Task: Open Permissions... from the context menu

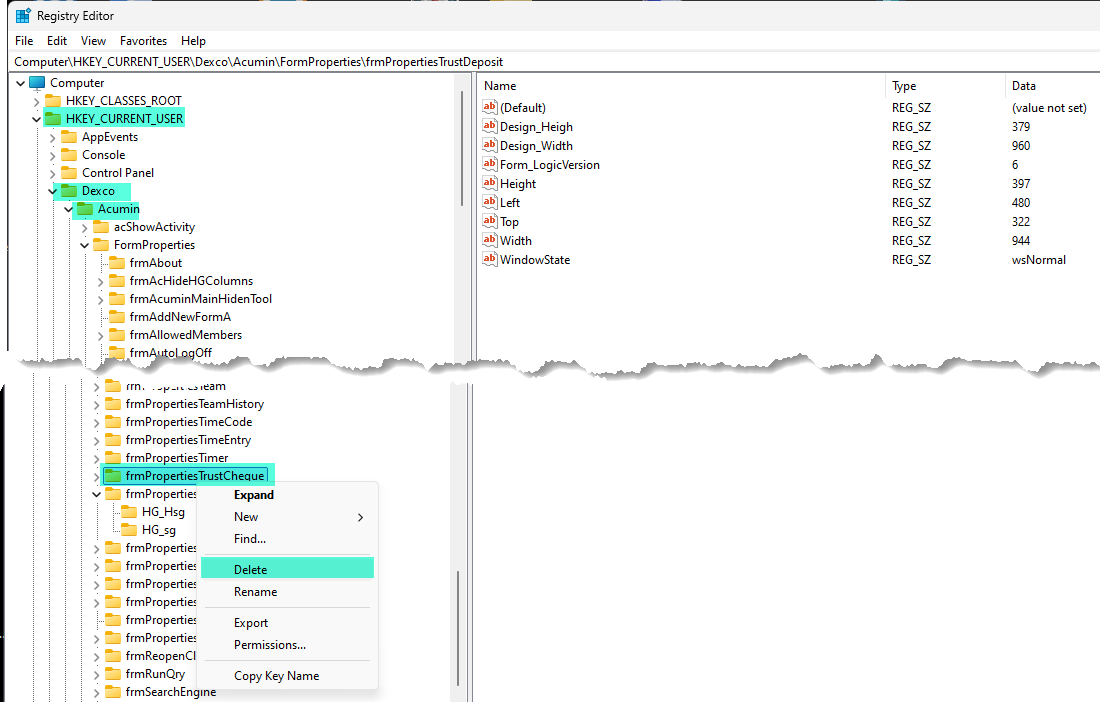Action: pos(288,645)
